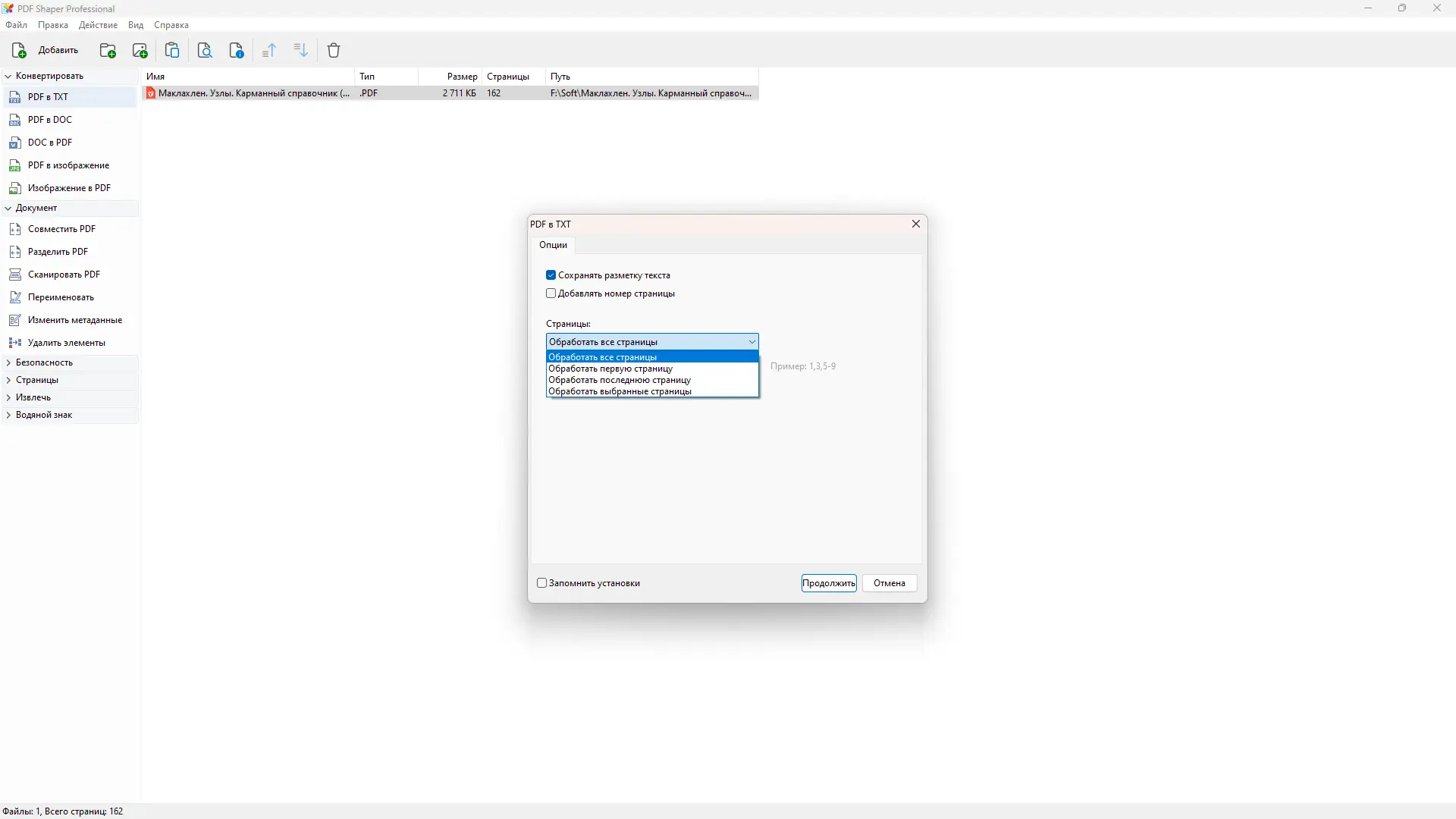Tick 'Запомнить установки' checkbox
The image size is (1456, 819).
542,583
